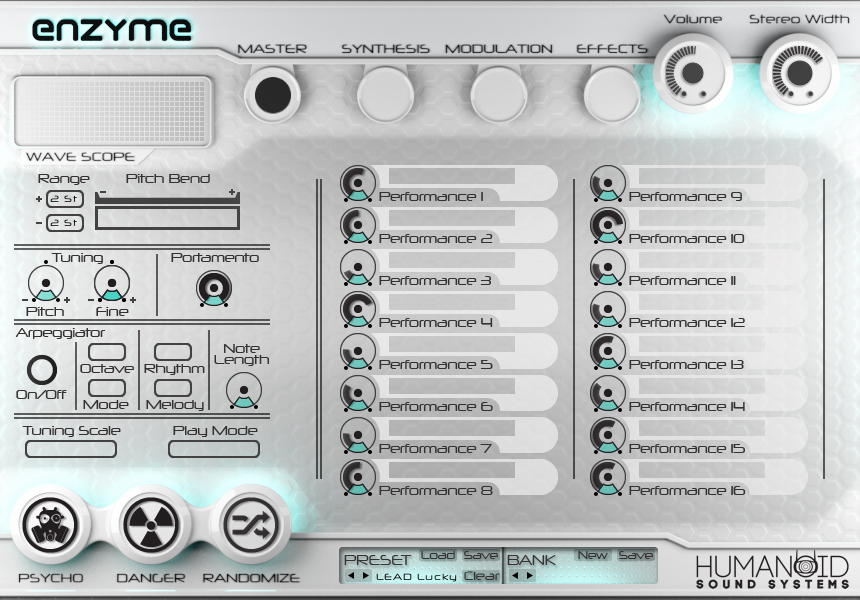Go to previous bank arrow
This screenshot has width=860, height=600.
pos(514,576)
